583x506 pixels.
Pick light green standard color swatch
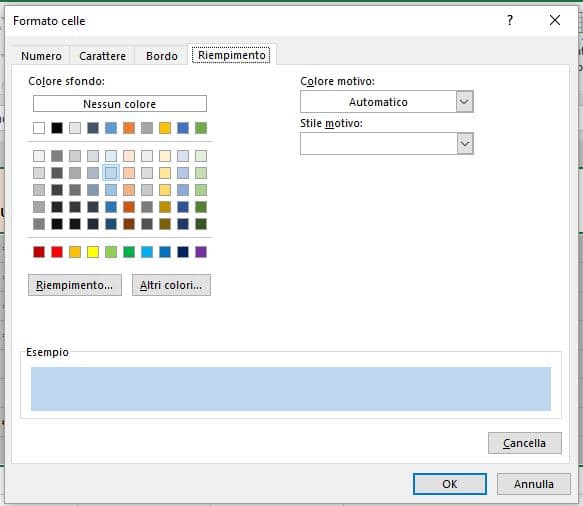click(111, 252)
